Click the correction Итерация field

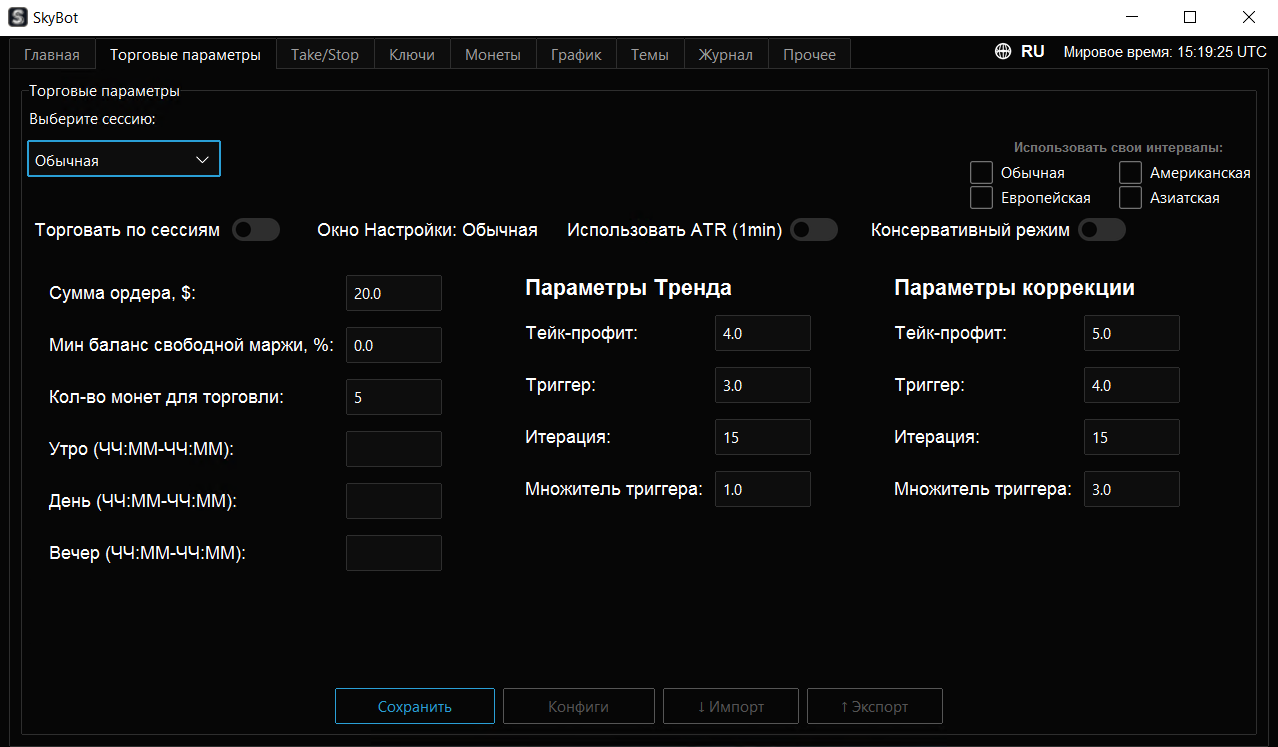tap(1132, 437)
